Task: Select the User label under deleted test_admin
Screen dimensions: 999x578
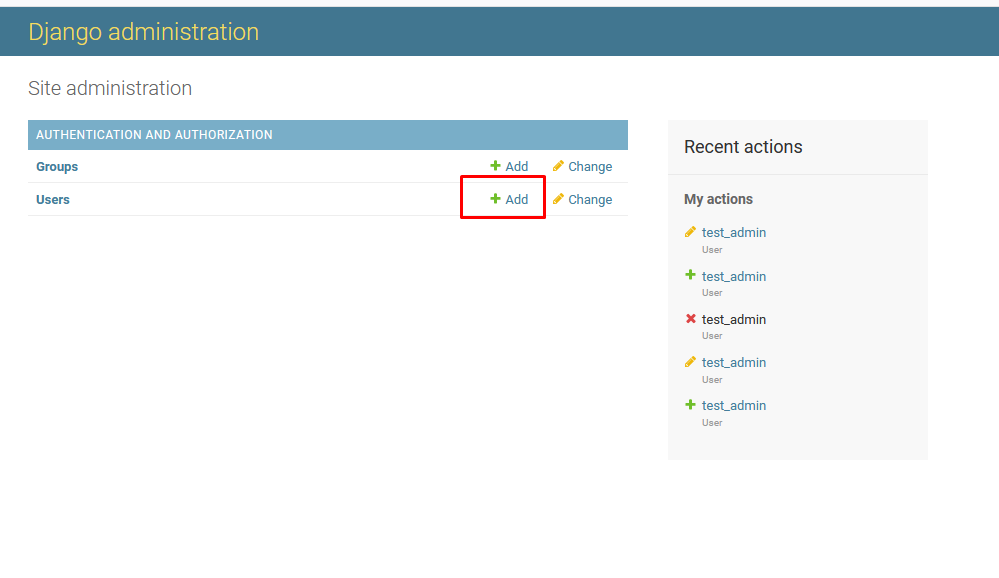Action: (712, 336)
